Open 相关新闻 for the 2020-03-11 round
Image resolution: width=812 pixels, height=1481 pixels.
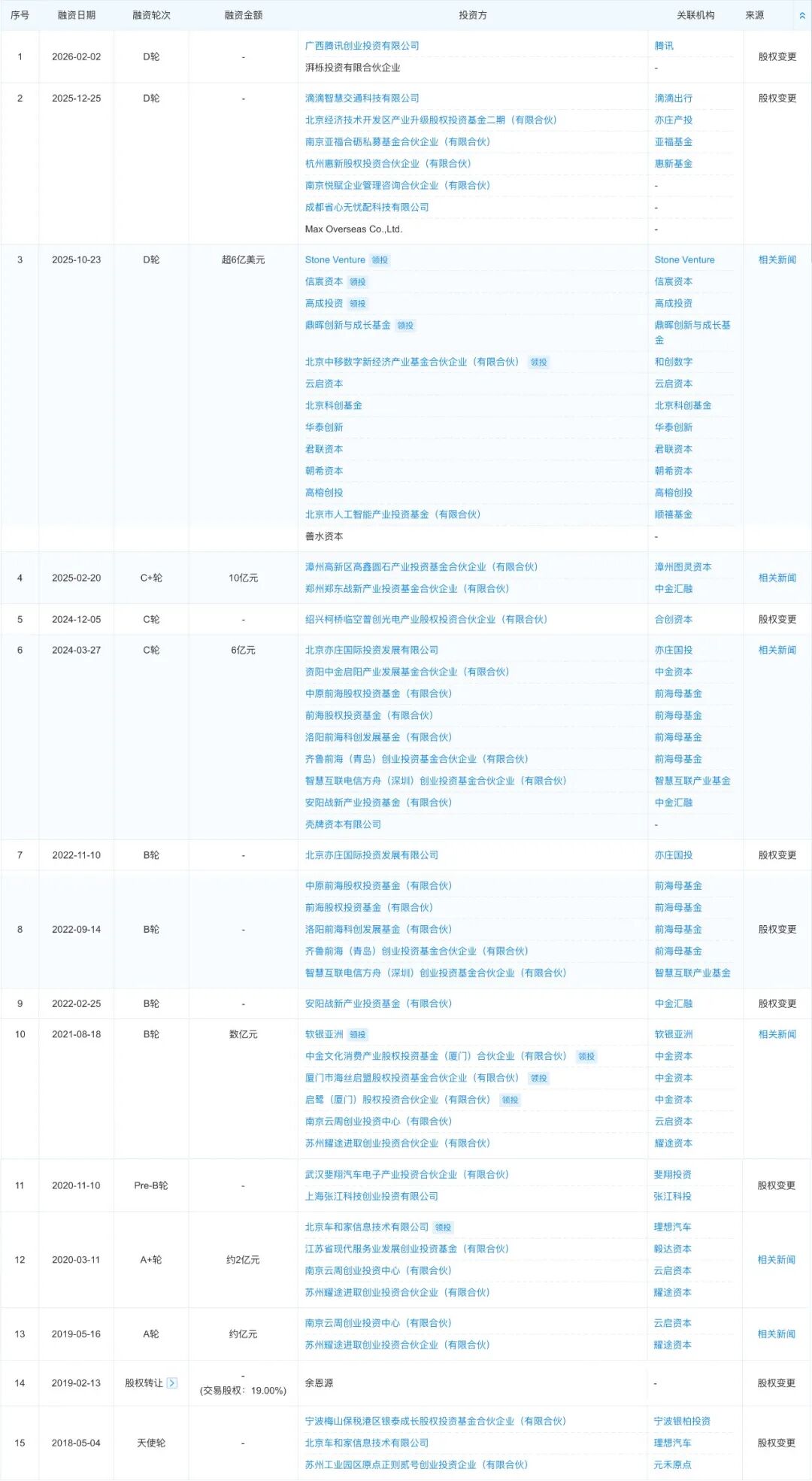coord(777,1260)
